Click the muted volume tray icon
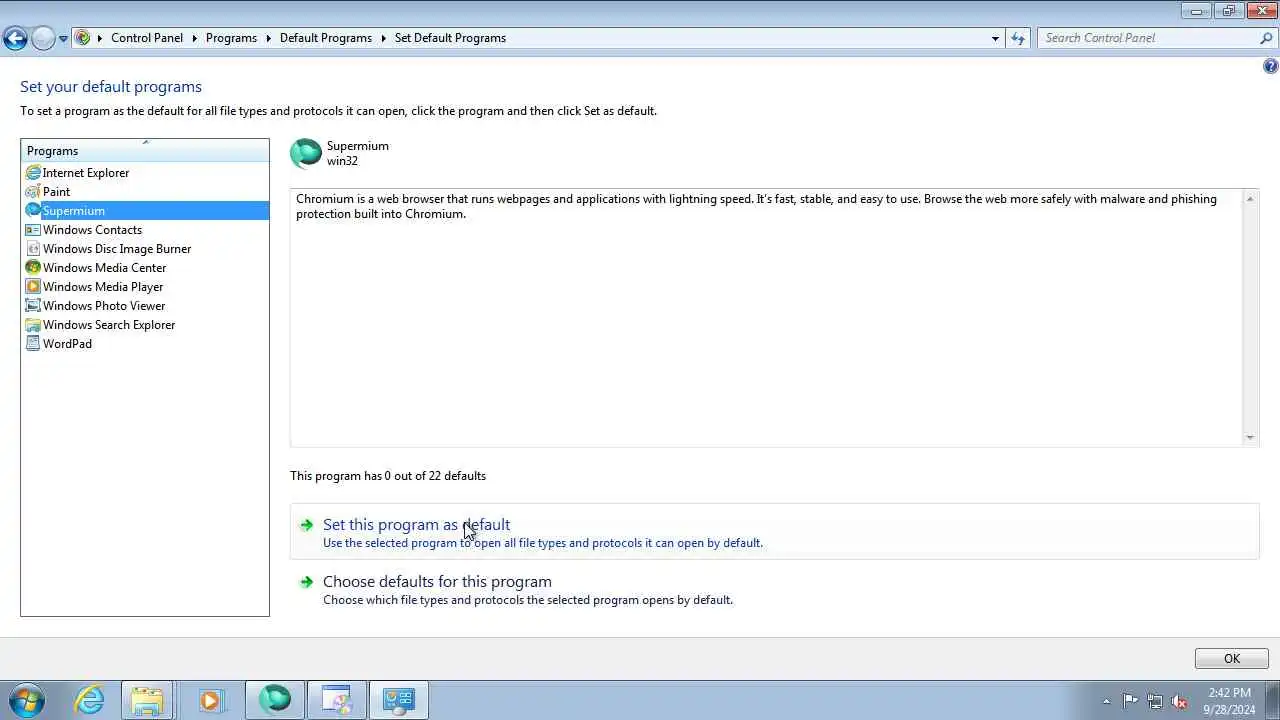Image resolution: width=1280 pixels, height=720 pixels. [1180, 701]
